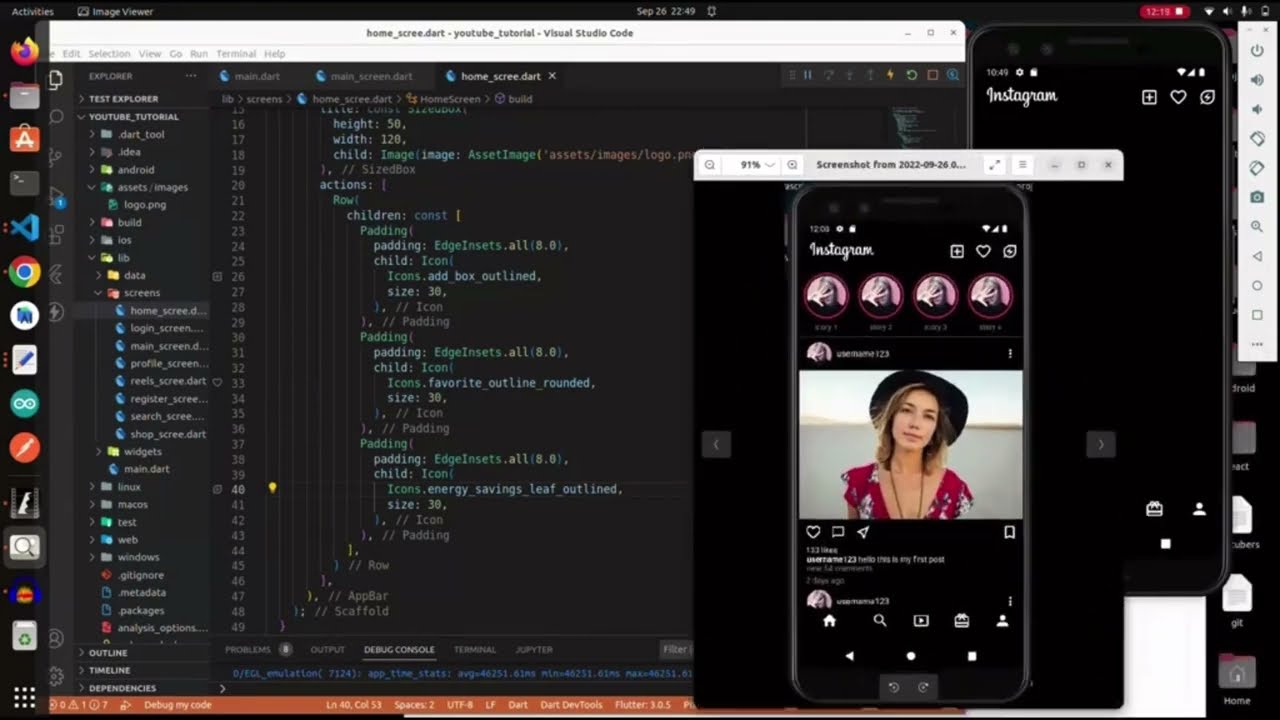Screen dimensions: 1280x720
Task: Click the lightbulb code action on line 40
Action: [x=272, y=488]
